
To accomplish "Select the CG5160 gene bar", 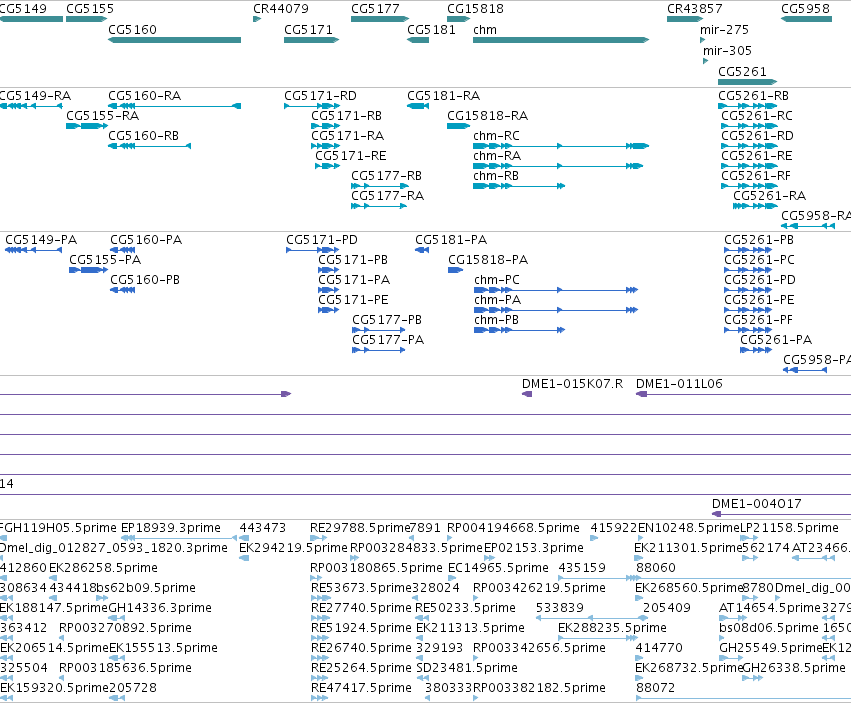I will click(x=174, y=40).
